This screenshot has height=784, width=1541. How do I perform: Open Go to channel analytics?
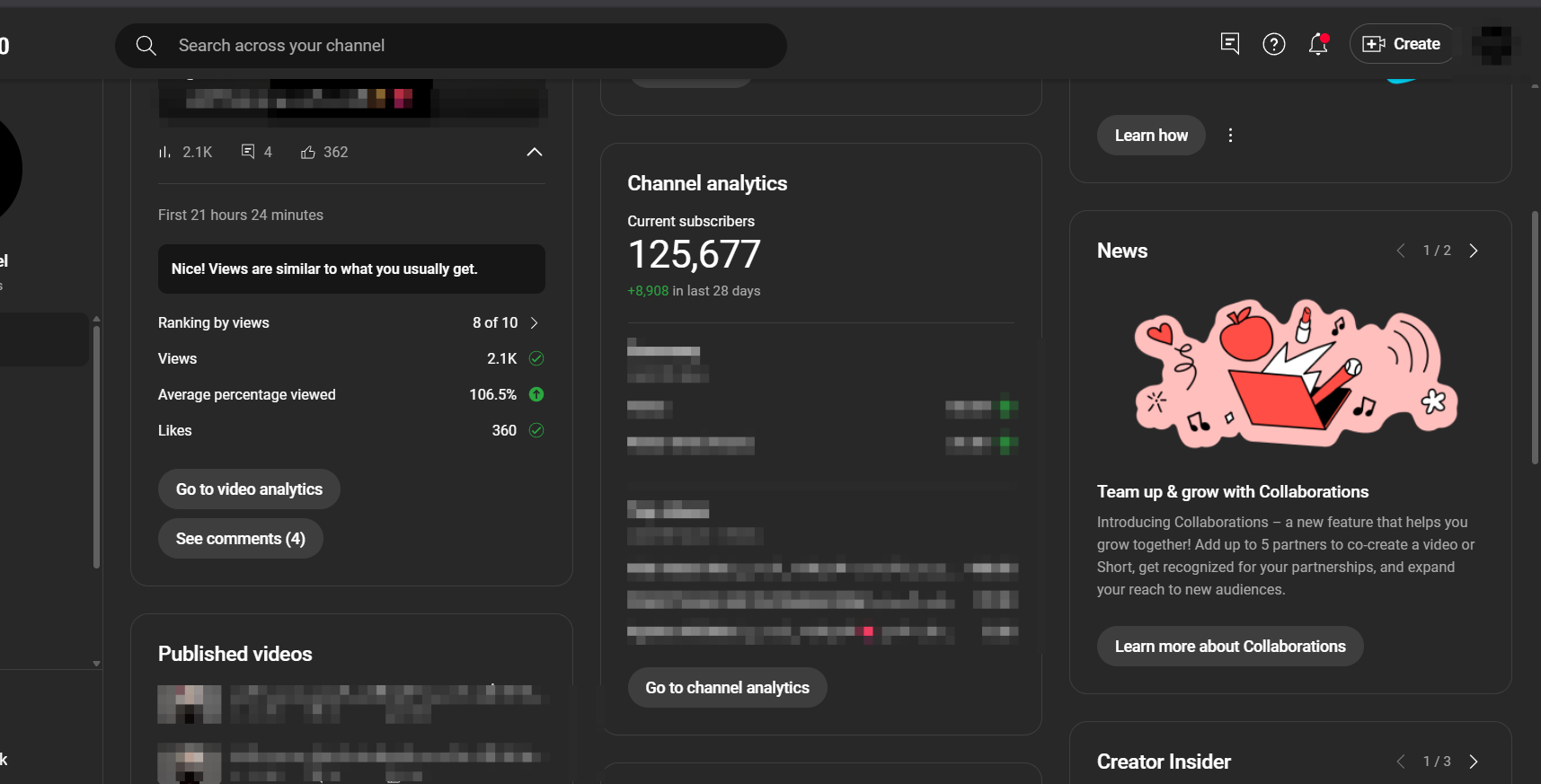pyautogui.click(x=727, y=688)
